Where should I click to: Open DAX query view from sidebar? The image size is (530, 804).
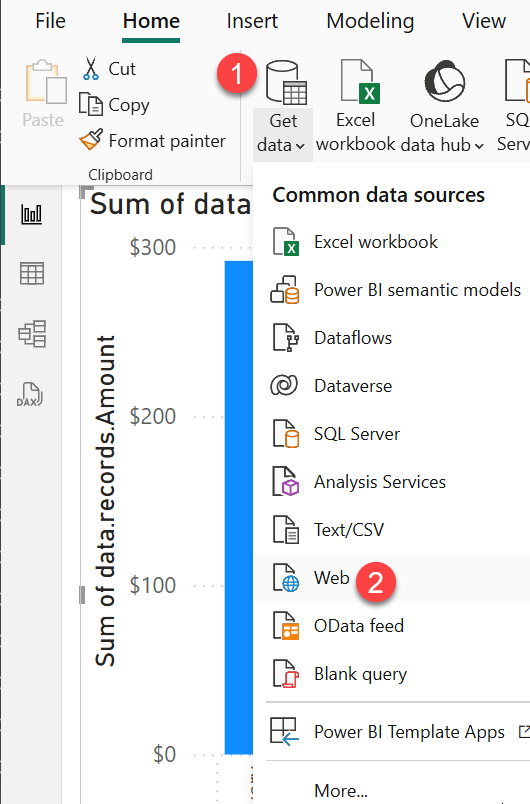30,394
